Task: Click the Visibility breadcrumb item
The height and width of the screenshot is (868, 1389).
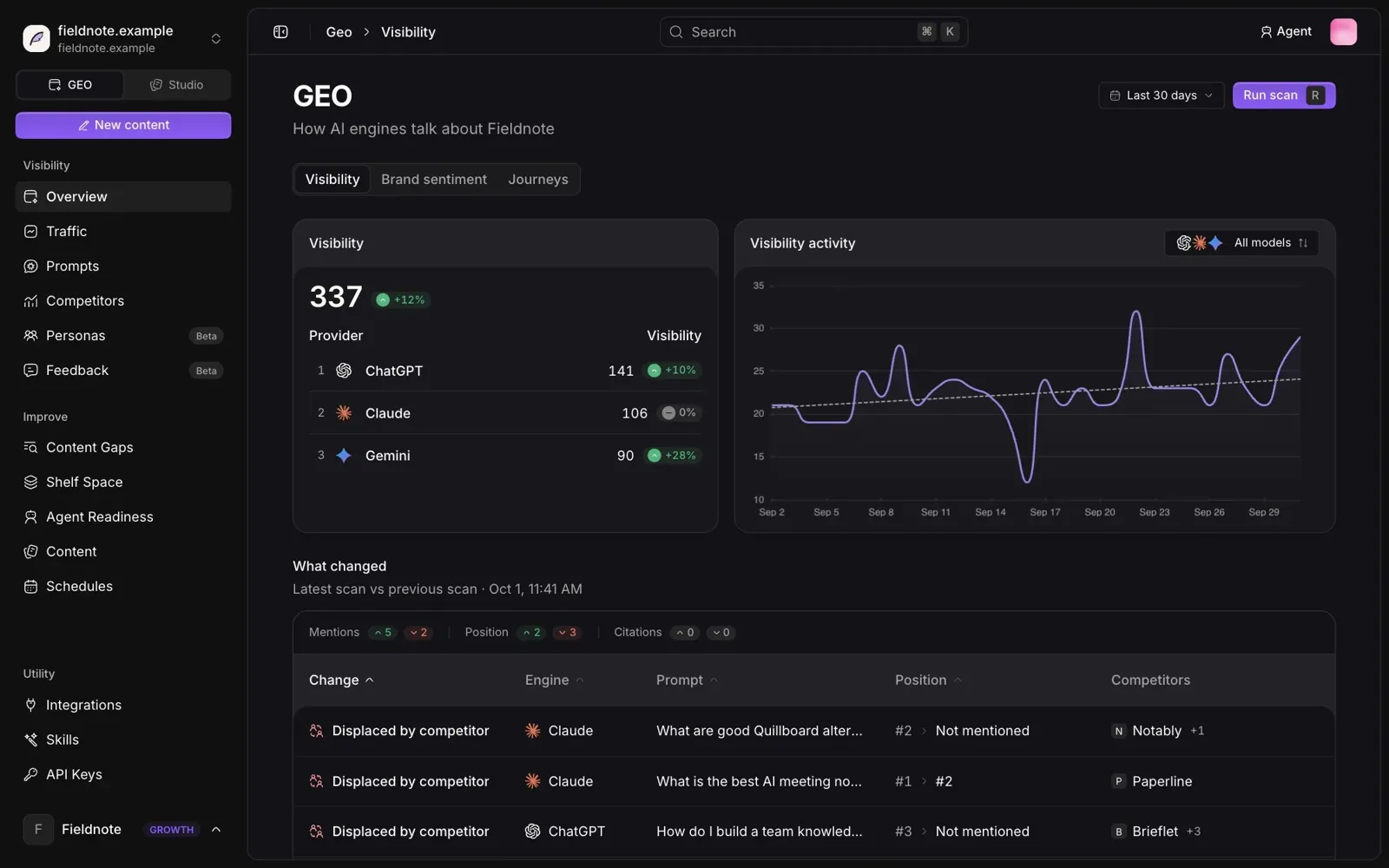Action: (x=408, y=32)
